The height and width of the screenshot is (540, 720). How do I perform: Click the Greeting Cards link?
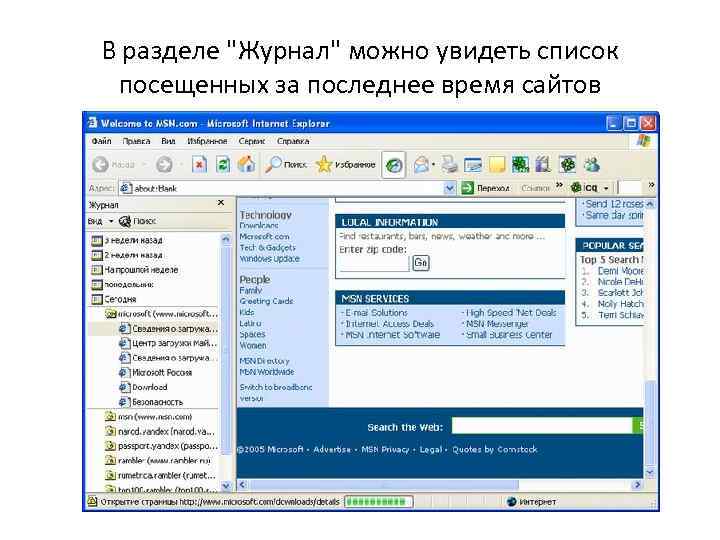pos(266,301)
